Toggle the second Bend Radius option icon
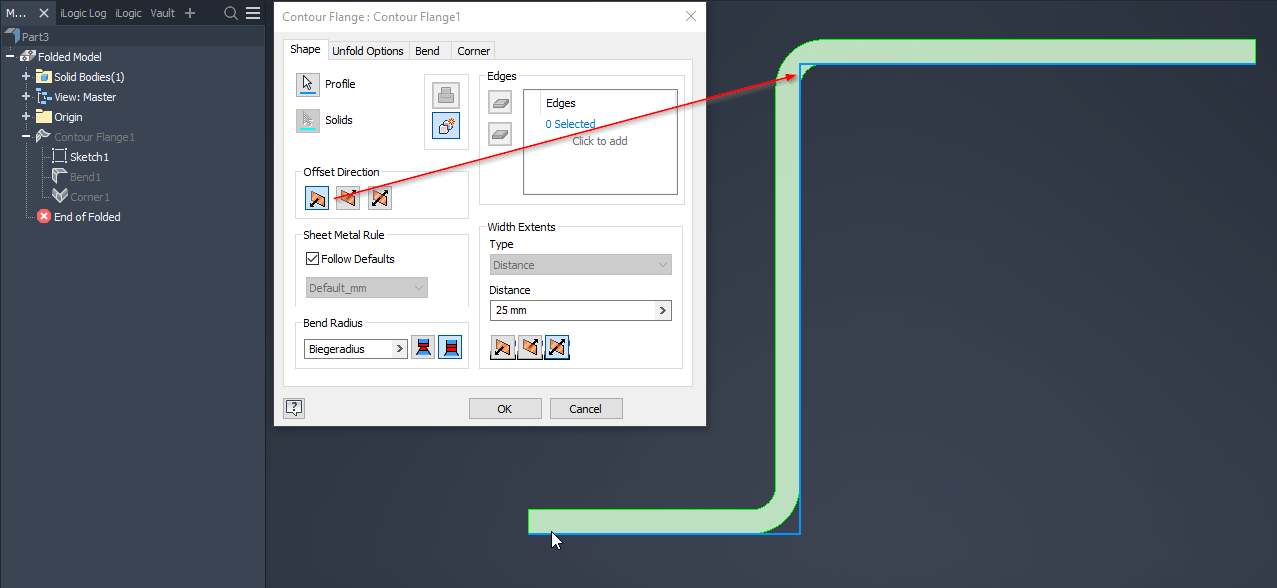The height and width of the screenshot is (588, 1277). click(x=449, y=346)
